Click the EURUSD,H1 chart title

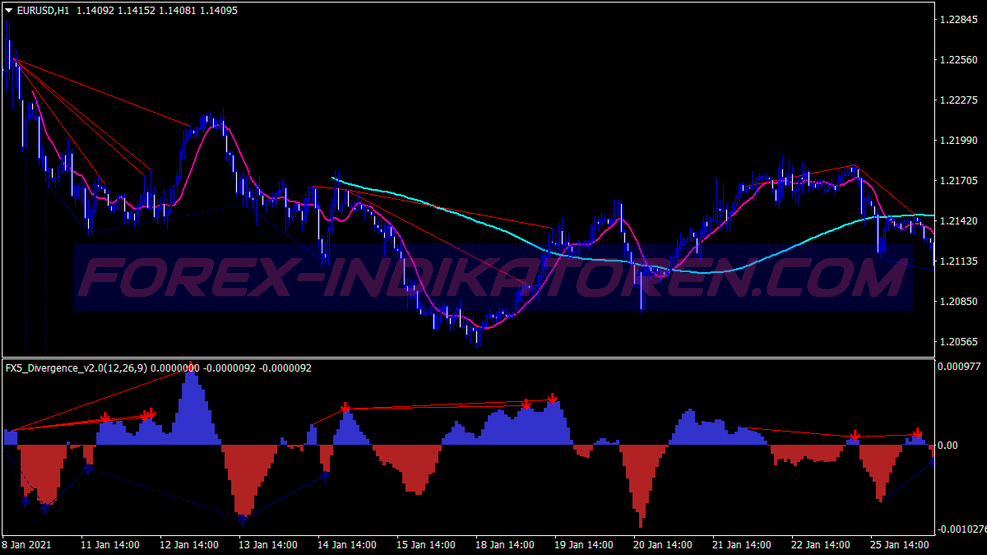tap(43, 10)
